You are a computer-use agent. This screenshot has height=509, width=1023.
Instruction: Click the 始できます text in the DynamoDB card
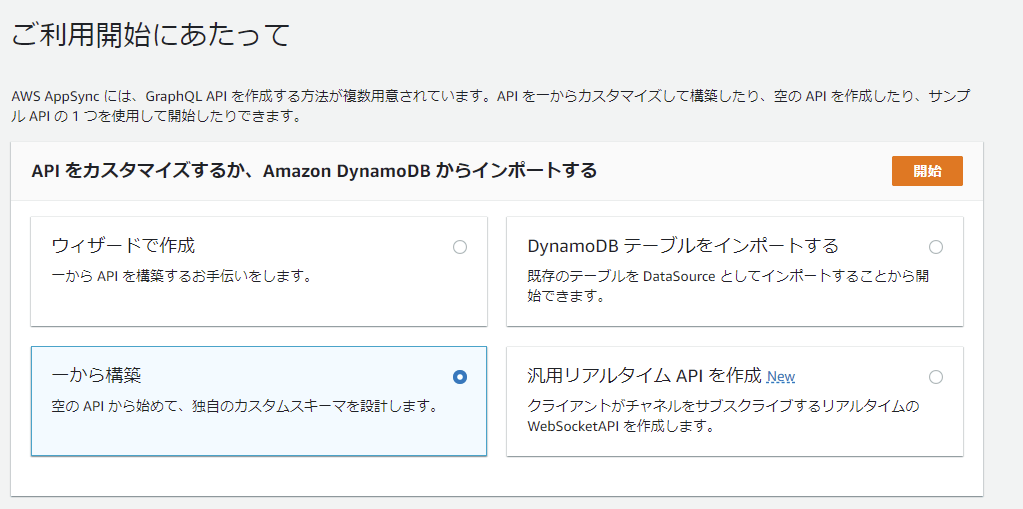click(565, 296)
